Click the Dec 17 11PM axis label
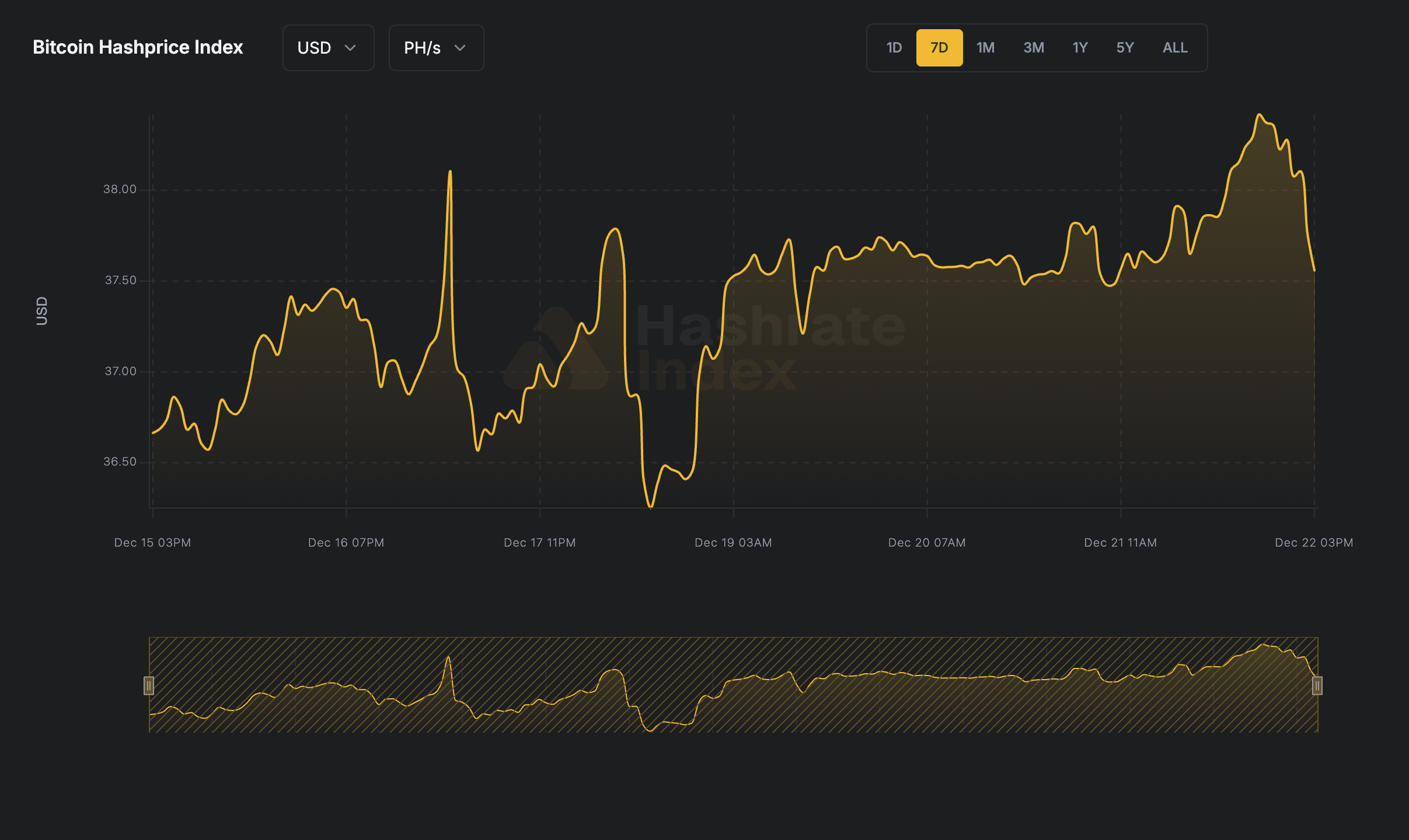This screenshot has width=1409, height=840. (x=540, y=542)
